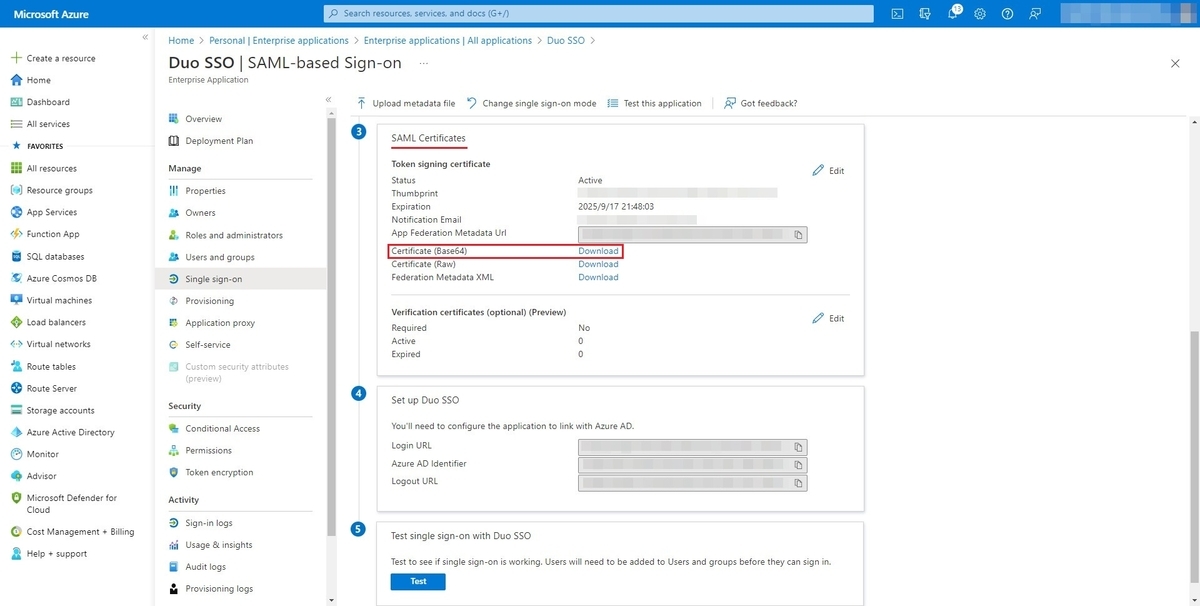The image size is (1200, 606).
Task: Open All services list
Action: [x=48, y=124]
